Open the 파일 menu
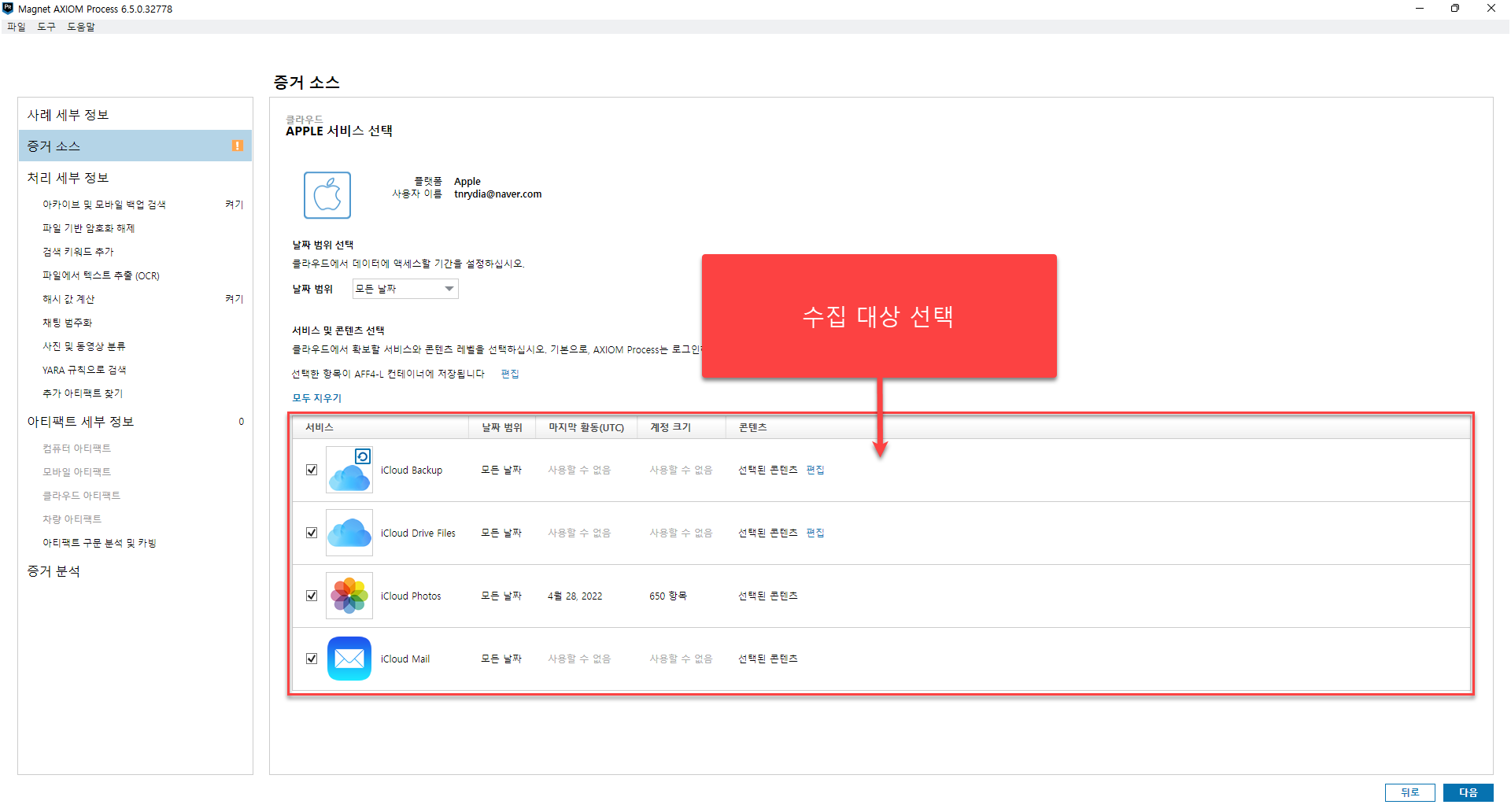1511x812 pixels. 16,27
